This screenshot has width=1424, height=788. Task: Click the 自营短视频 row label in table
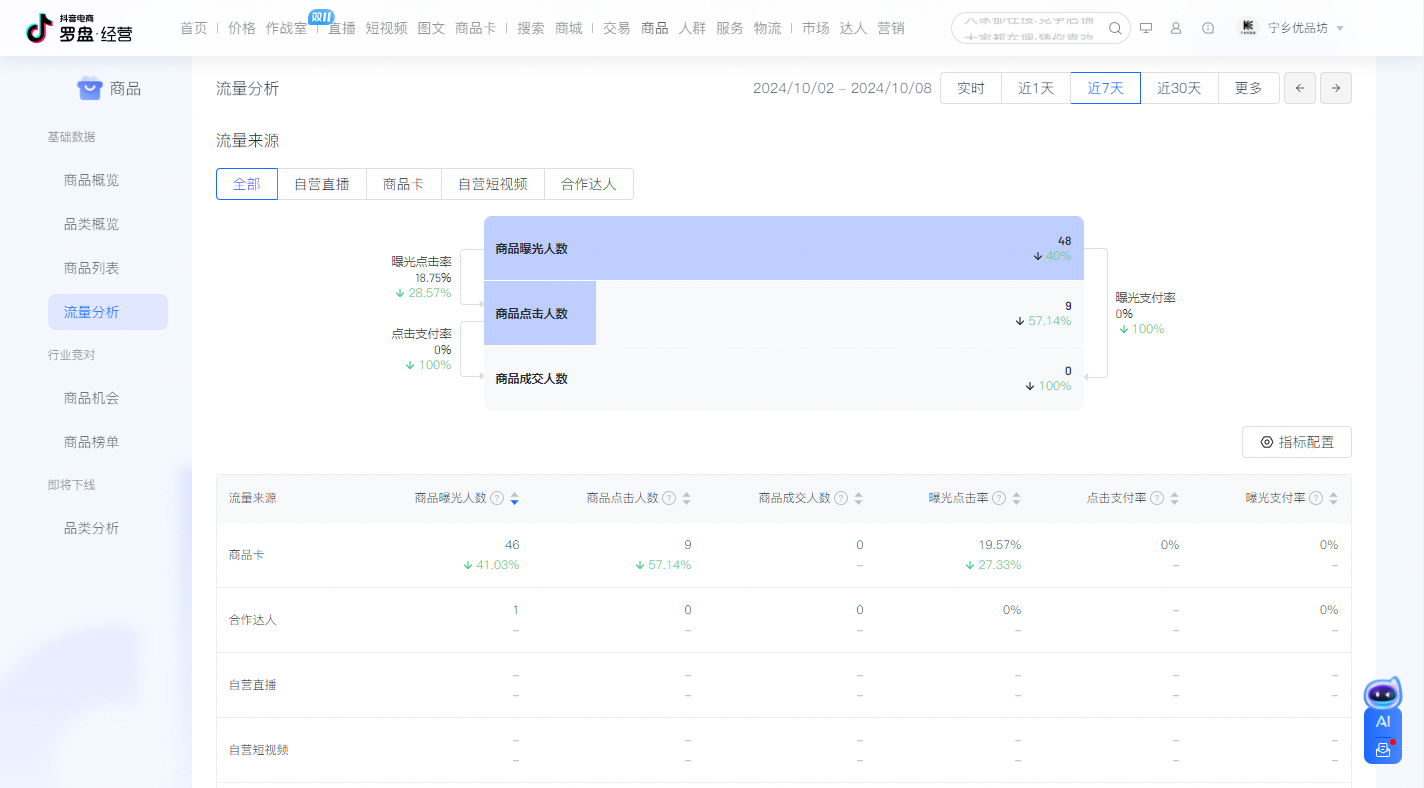coord(259,750)
